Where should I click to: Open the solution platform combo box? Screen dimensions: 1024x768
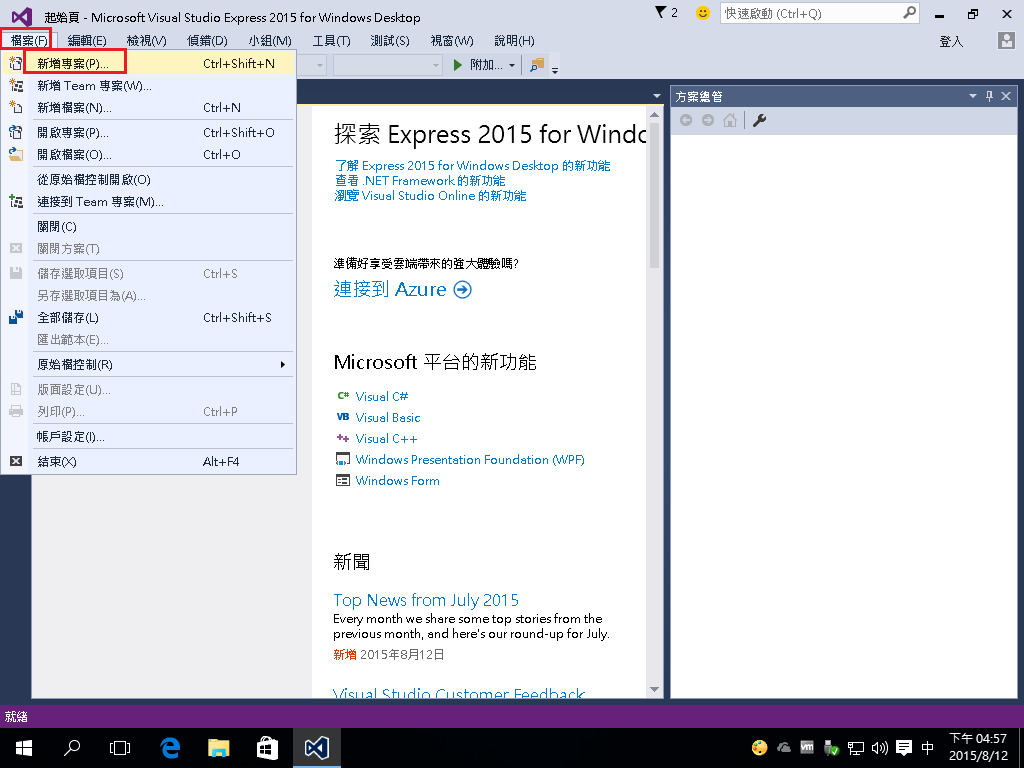(388, 65)
